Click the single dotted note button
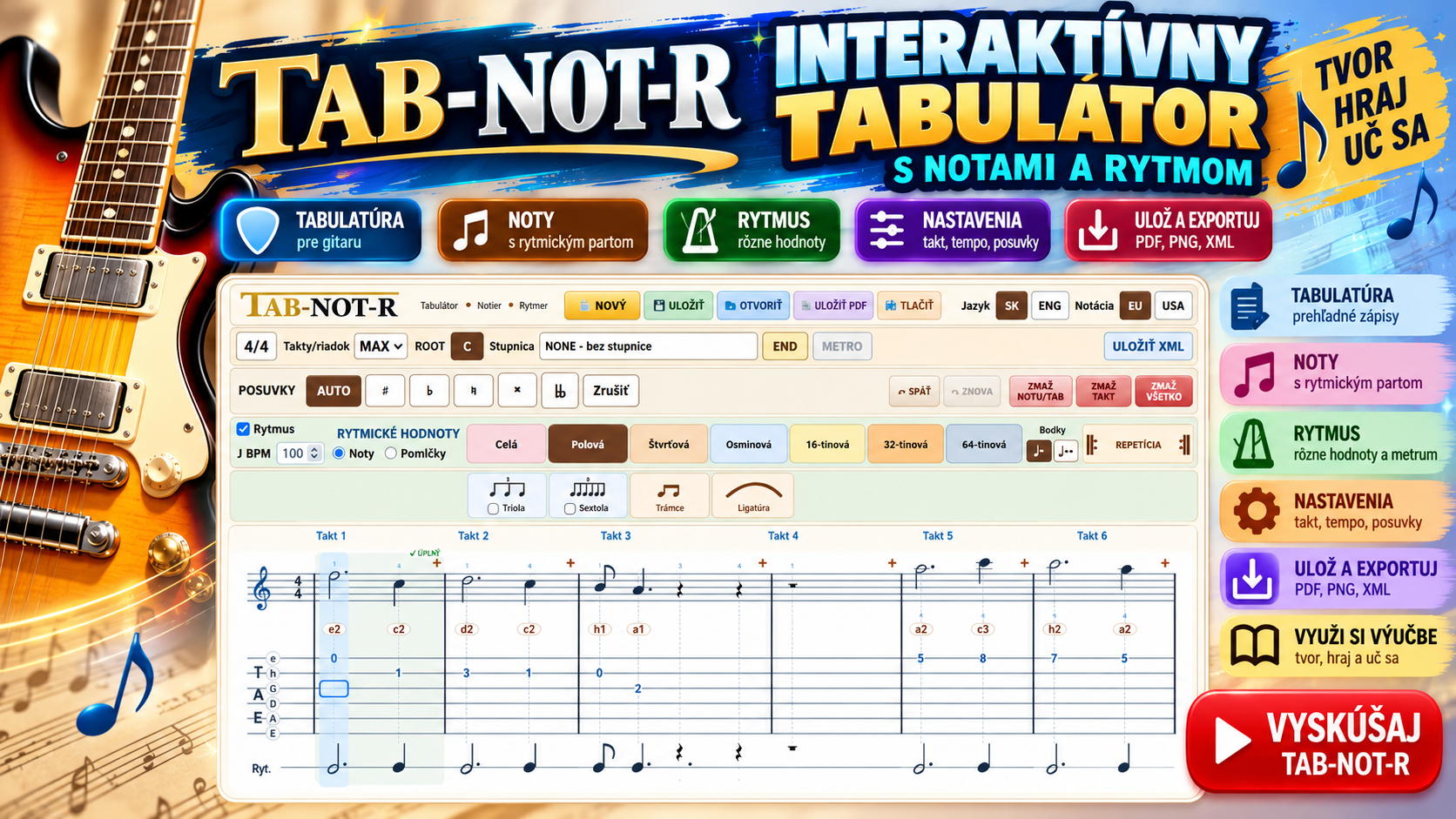This screenshot has width=1456, height=819. (1039, 451)
